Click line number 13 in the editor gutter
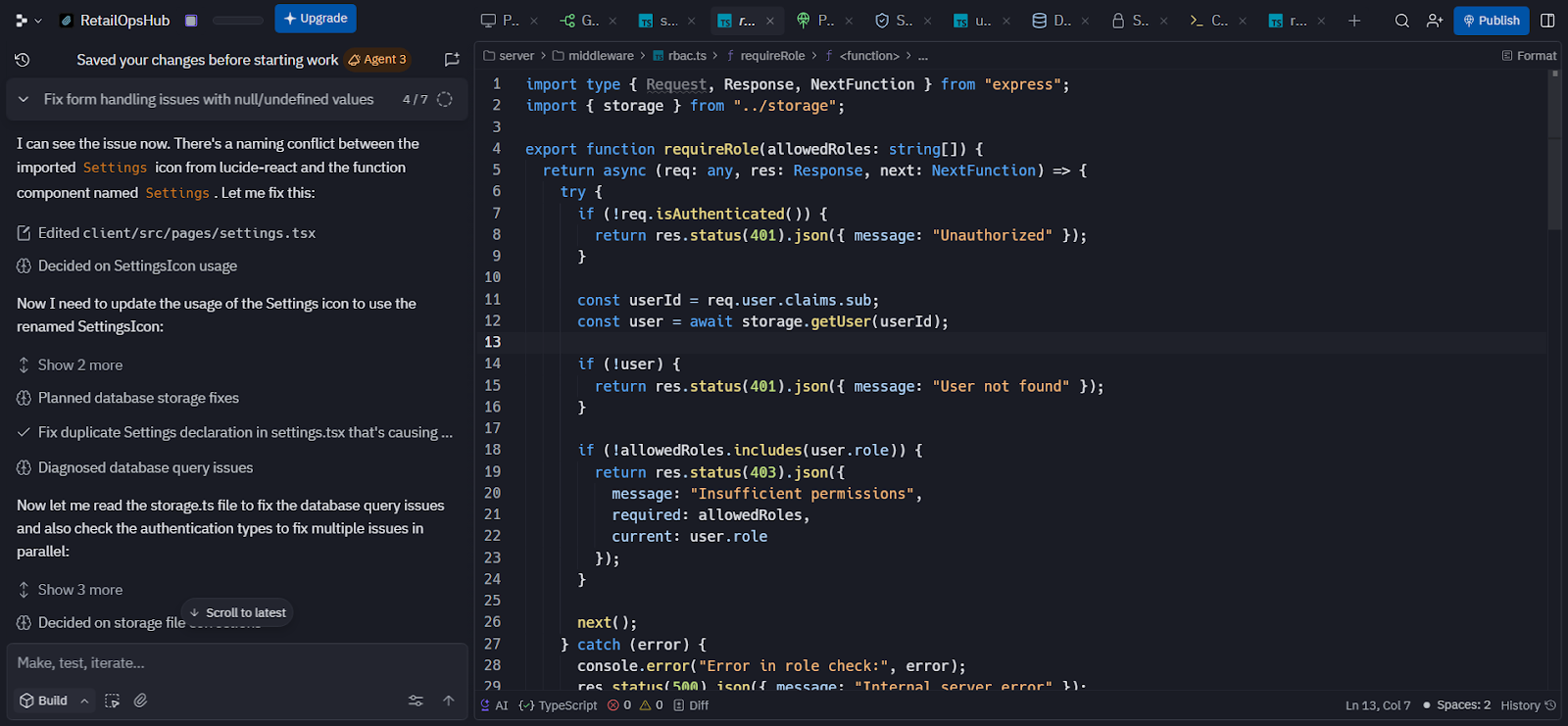This screenshot has height=726, width=1568. click(x=492, y=342)
